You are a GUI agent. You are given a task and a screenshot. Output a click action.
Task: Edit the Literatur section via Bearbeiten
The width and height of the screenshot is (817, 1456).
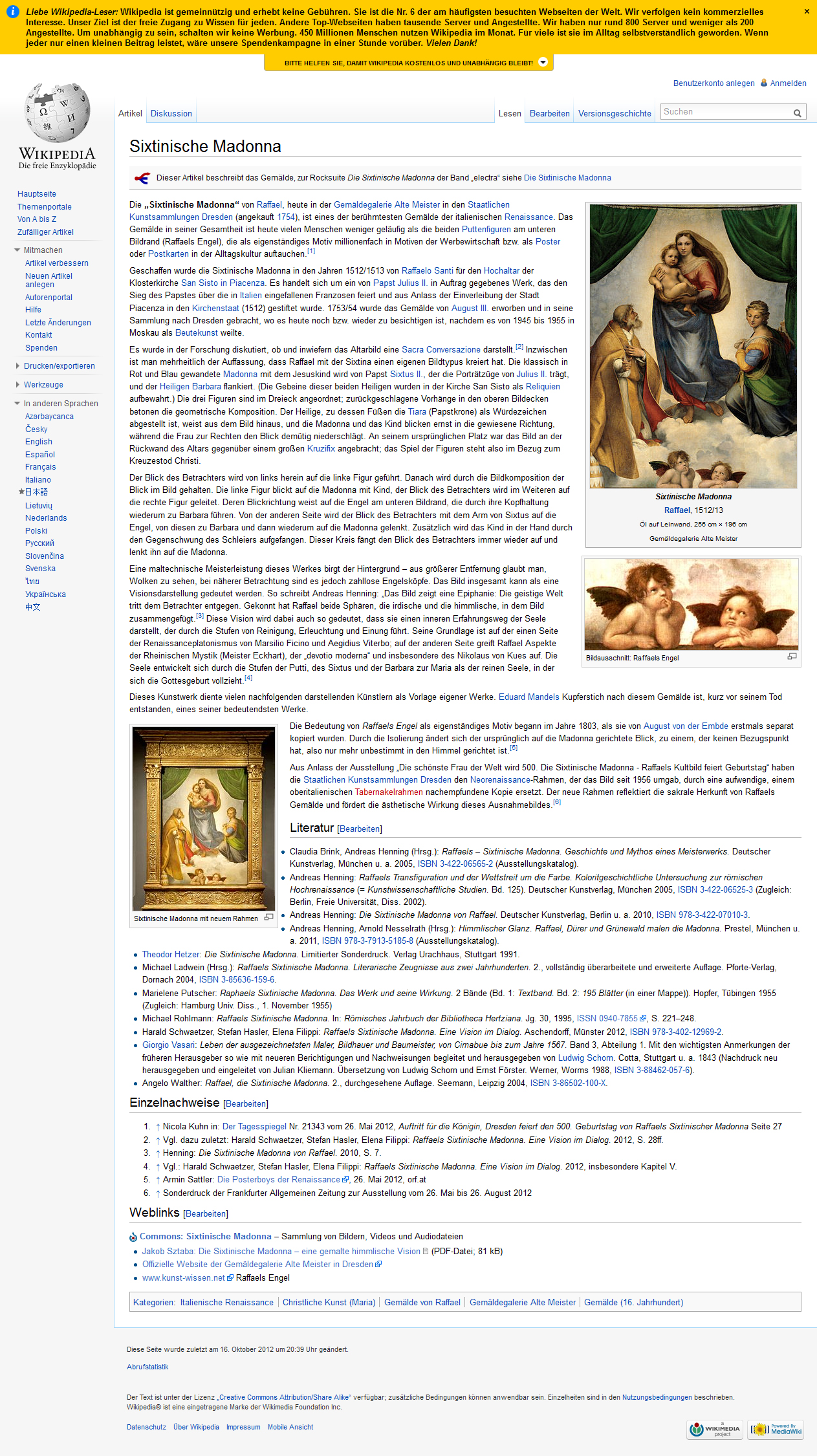[x=360, y=829]
